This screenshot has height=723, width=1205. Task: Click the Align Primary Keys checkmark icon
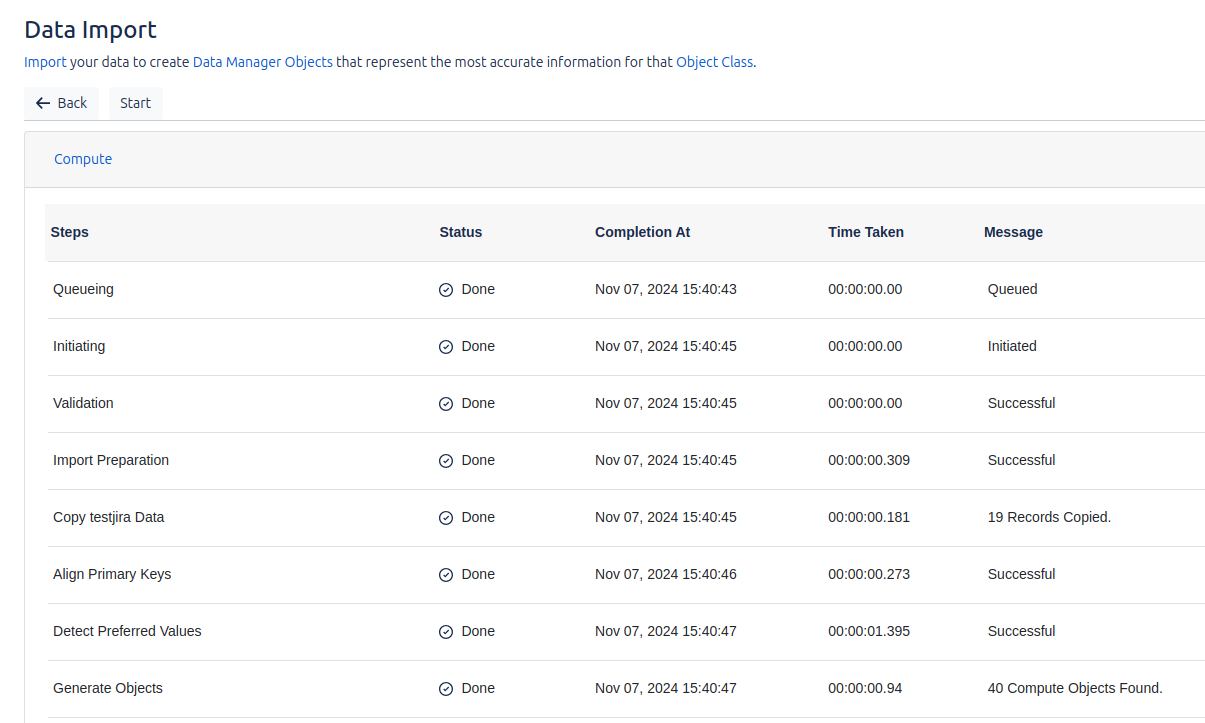pos(446,575)
